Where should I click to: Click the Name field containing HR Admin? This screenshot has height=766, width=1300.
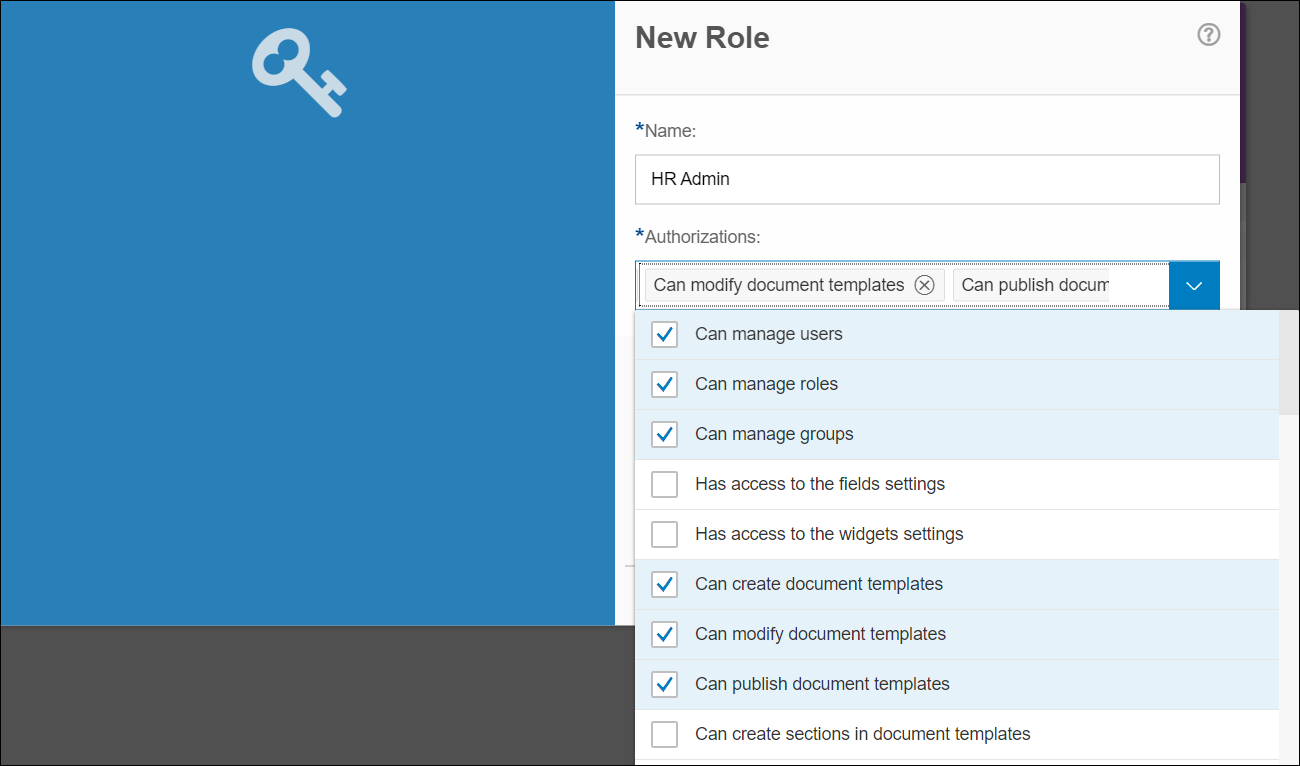[x=926, y=179]
